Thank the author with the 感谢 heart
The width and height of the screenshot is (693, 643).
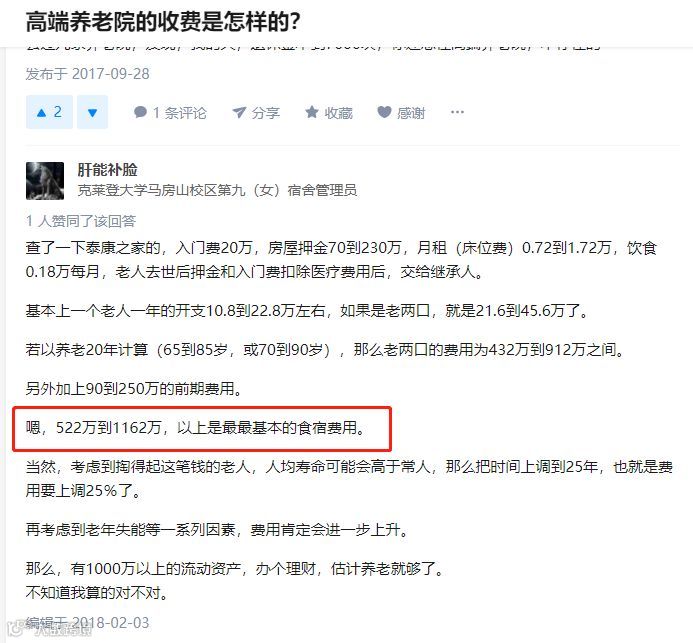click(x=401, y=113)
